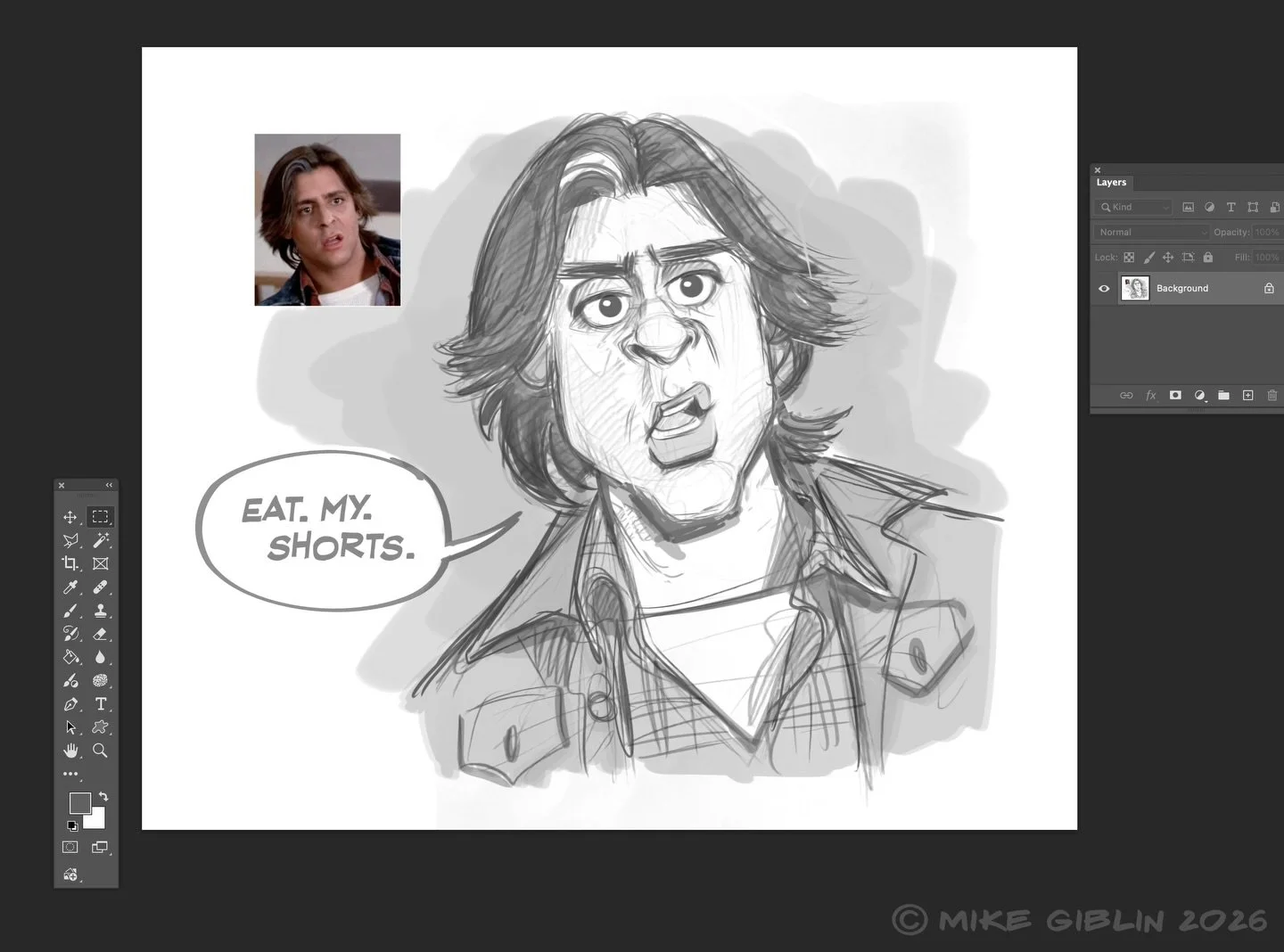Filter layers by smart objects
This screenshot has height=952, width=1284.
(1274, 207)
